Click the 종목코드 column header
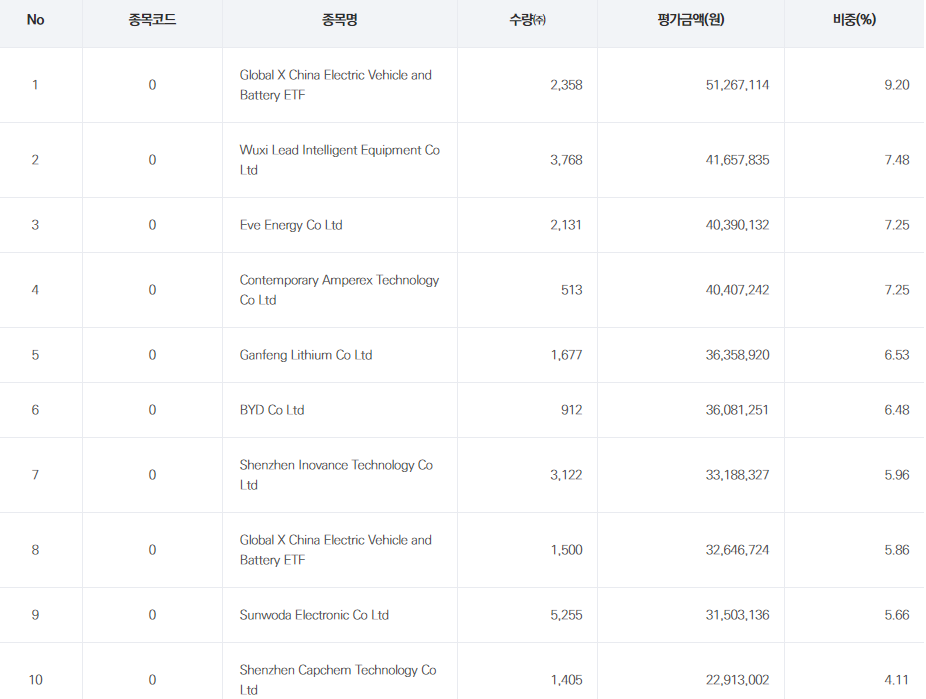This screenshot has height=699, width=926. pos(152,19)
